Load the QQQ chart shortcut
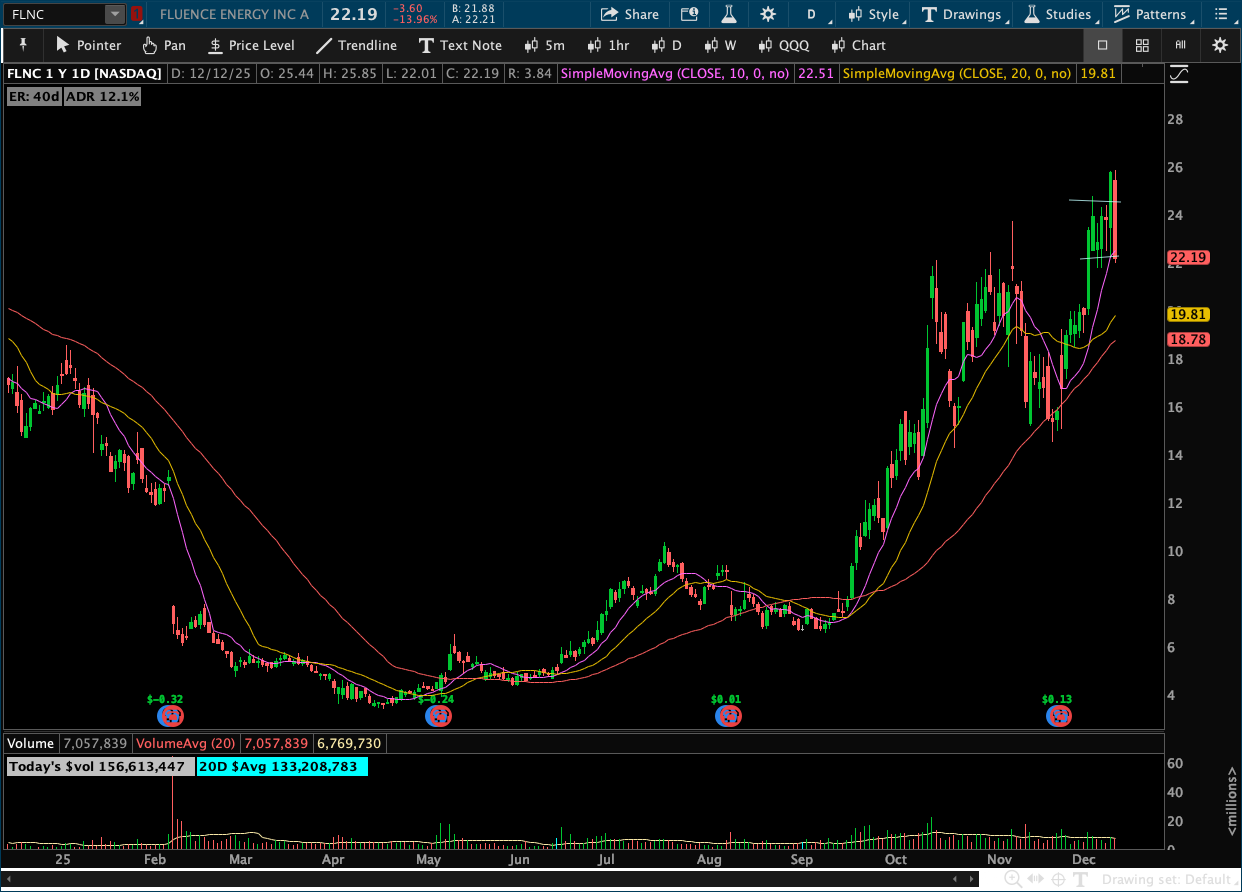Image resolution: width=1242 pixels, height=892 pixels. [x=783, y=45]
